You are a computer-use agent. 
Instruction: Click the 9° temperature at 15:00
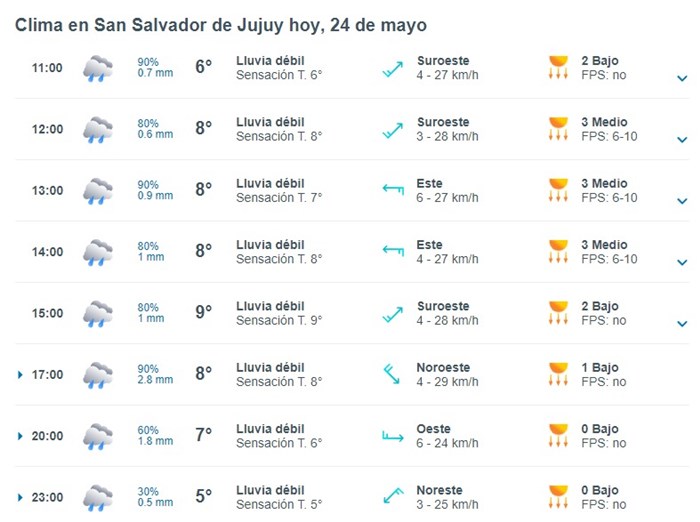coord(204,312)
